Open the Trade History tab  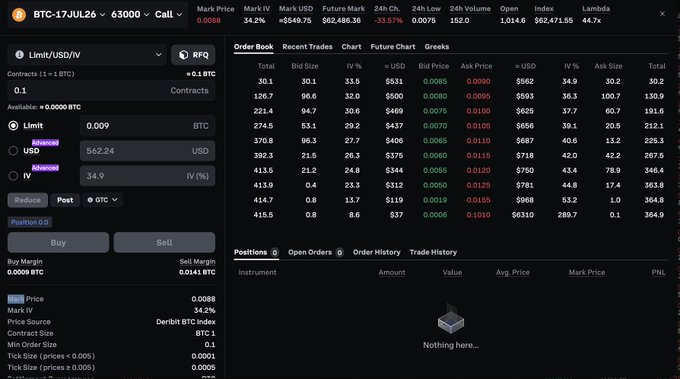tap(433, 252)
